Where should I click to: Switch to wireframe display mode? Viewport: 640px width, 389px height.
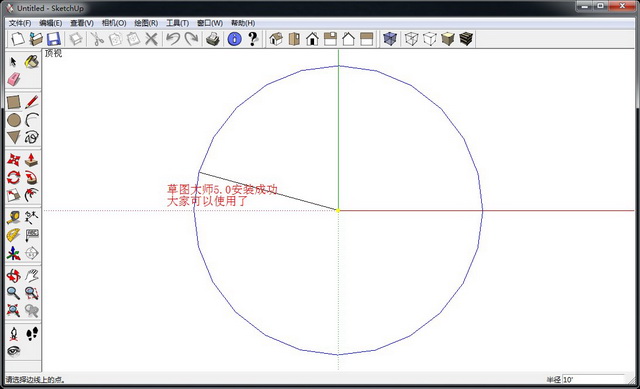point(411,39)
